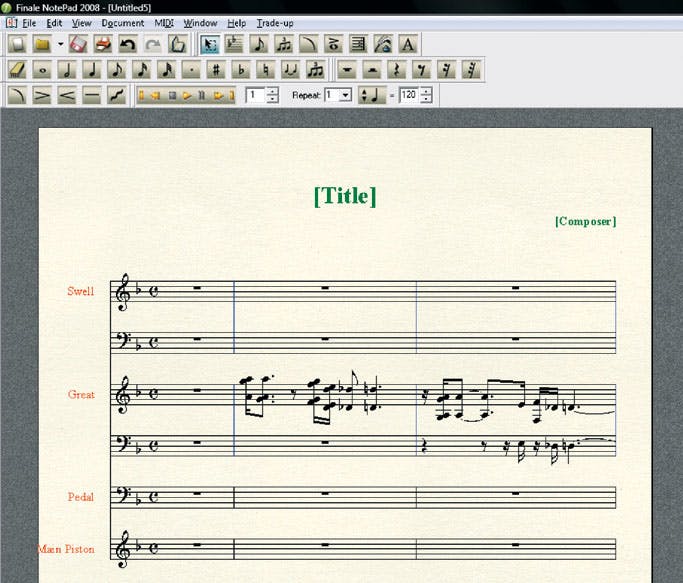Increase the playback measure number

click(x=273, y=91)
